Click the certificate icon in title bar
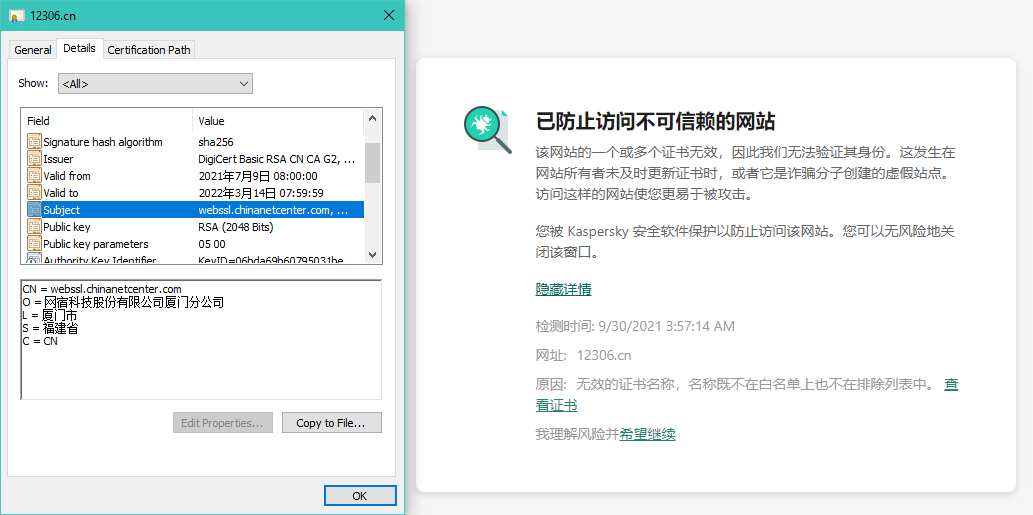The height and width of the screenshot is (515, 1033). point(16,15)
